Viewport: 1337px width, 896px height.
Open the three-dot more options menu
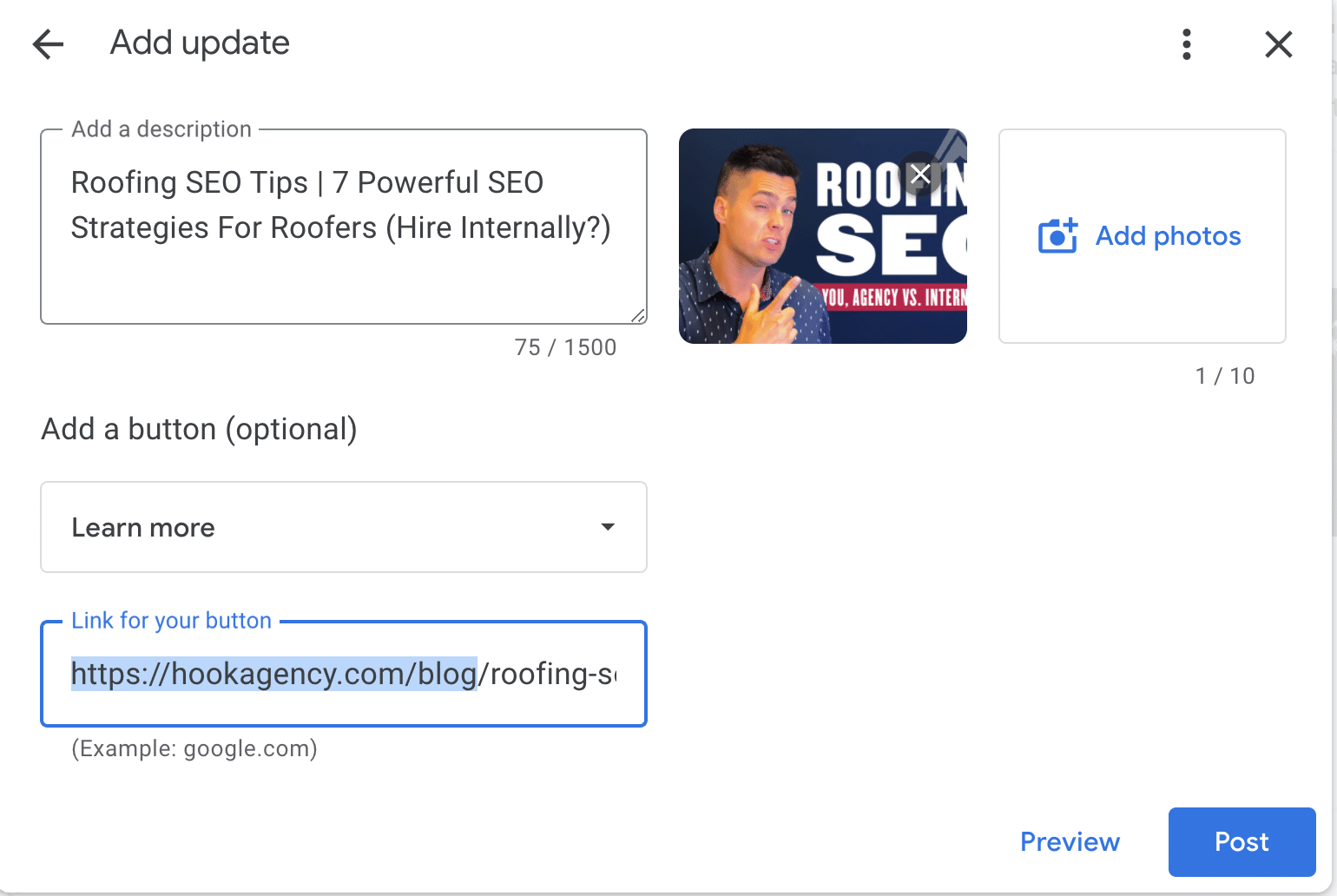tap(1186, 44)
